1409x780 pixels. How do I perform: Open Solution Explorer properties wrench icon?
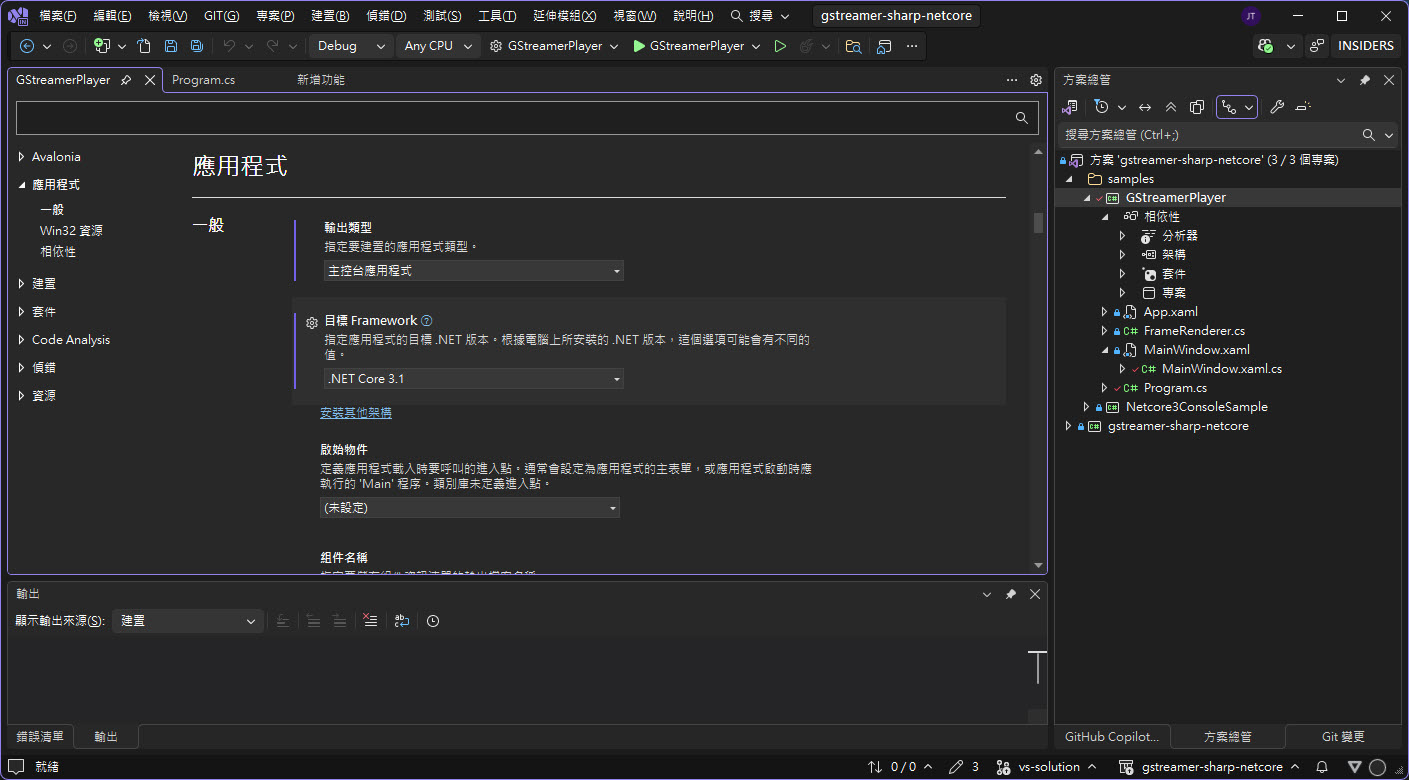point(1277,107)
